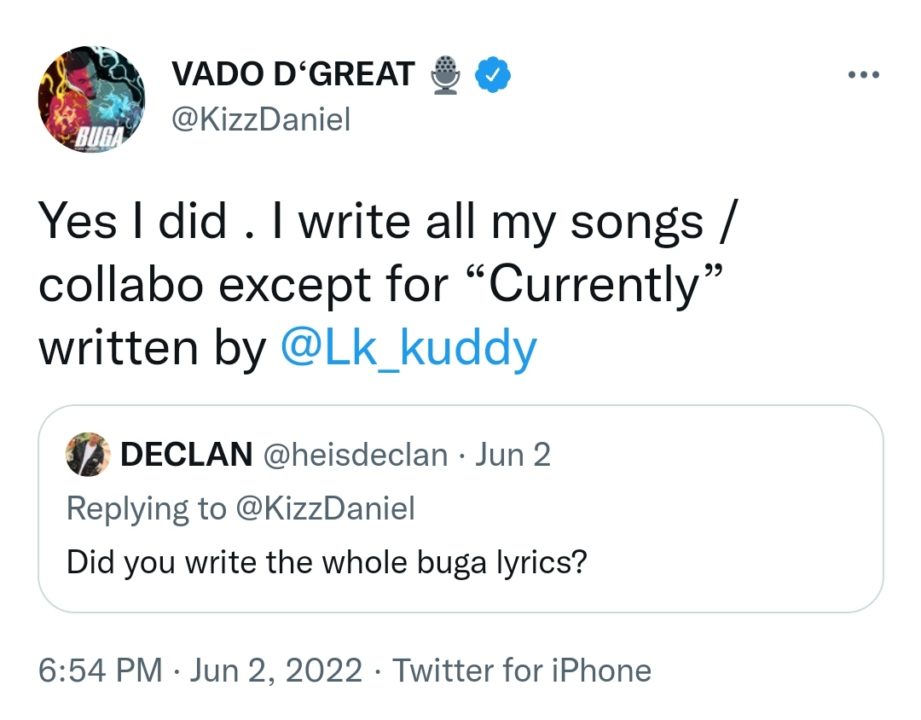
Task: Click the 6:54 PM timestamp
Action: (x=100, y=669)
